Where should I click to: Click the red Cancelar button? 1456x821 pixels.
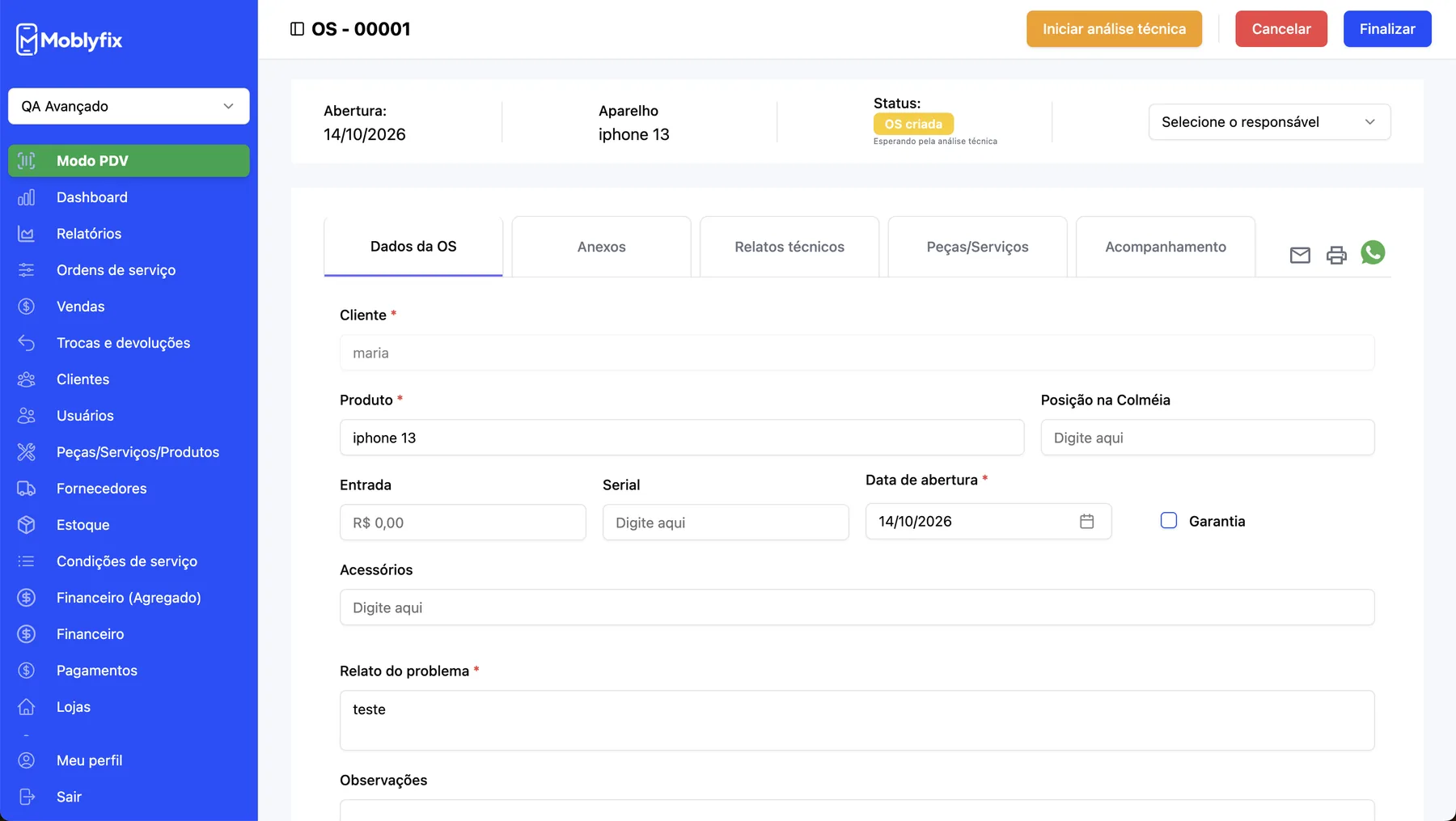pyautogui.click(x=1281, y=29)
